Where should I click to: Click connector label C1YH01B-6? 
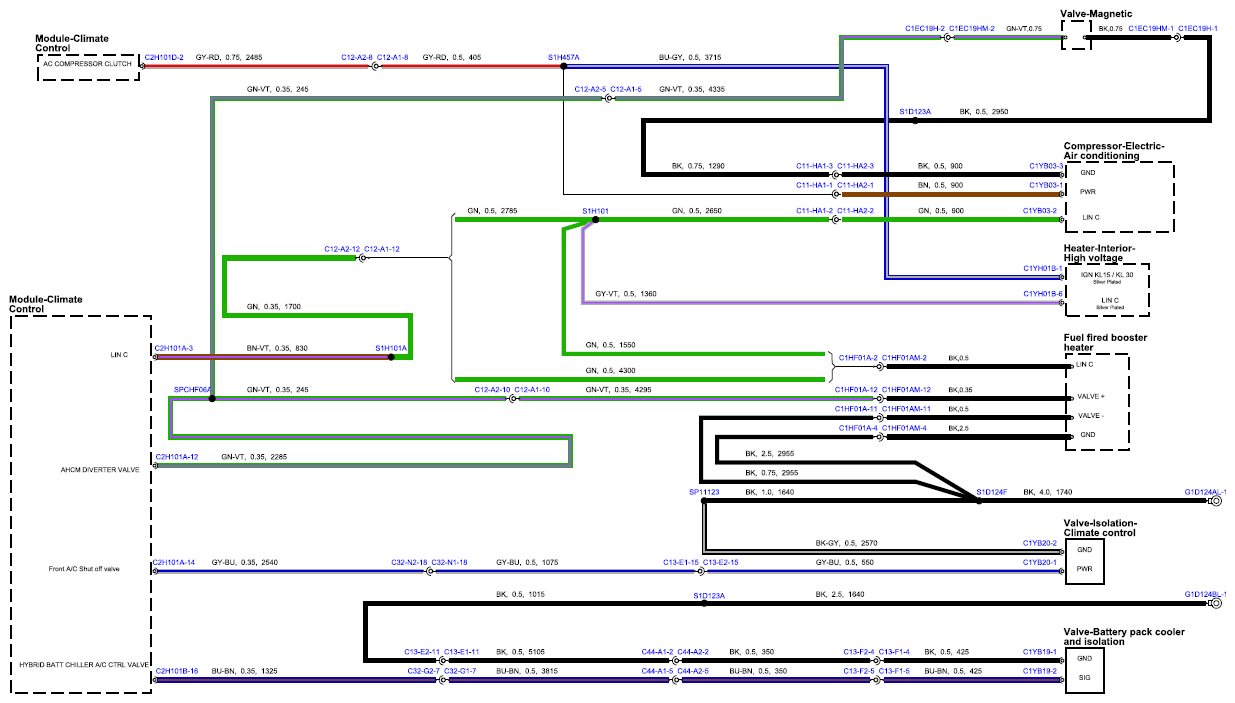[1042, 294]
